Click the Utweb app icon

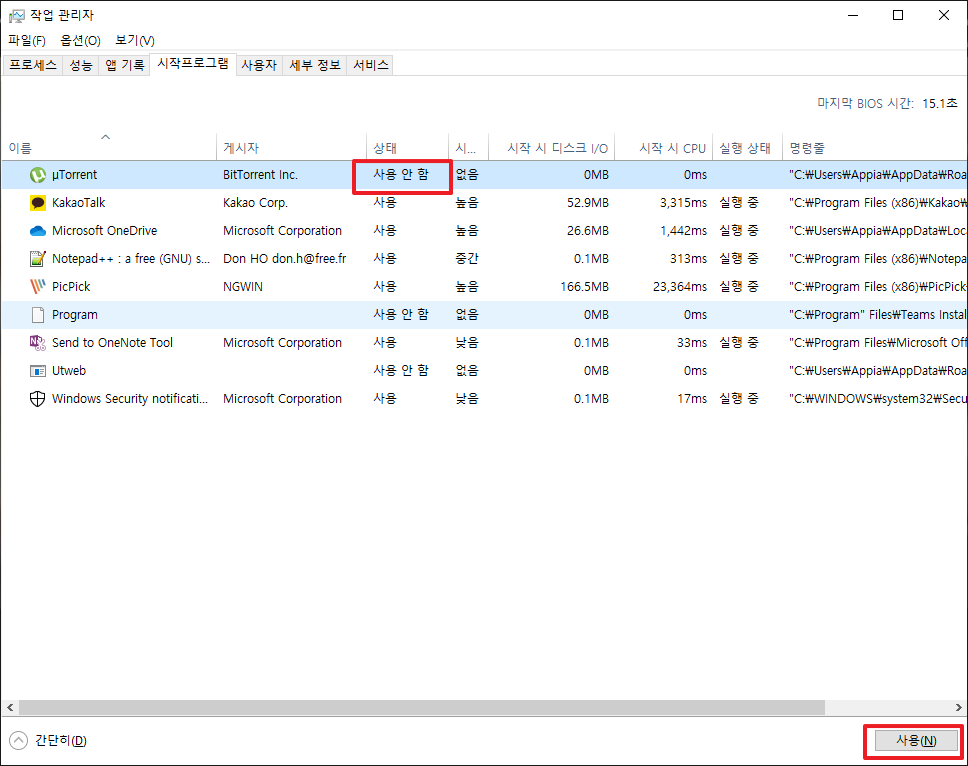(x=38, y=371)
